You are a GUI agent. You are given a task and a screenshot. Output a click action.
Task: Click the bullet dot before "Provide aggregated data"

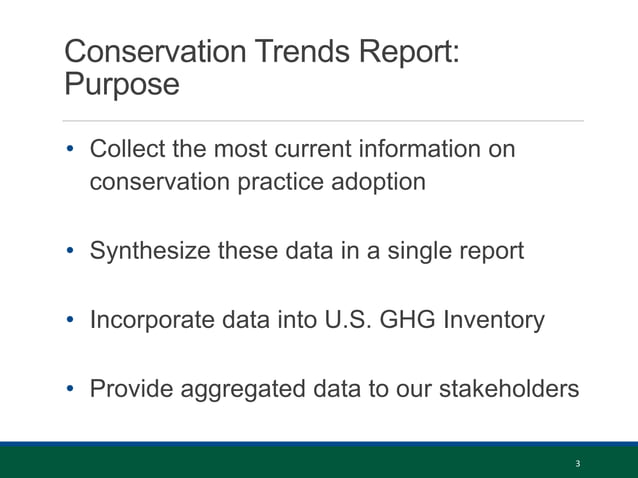coord(70,390)
